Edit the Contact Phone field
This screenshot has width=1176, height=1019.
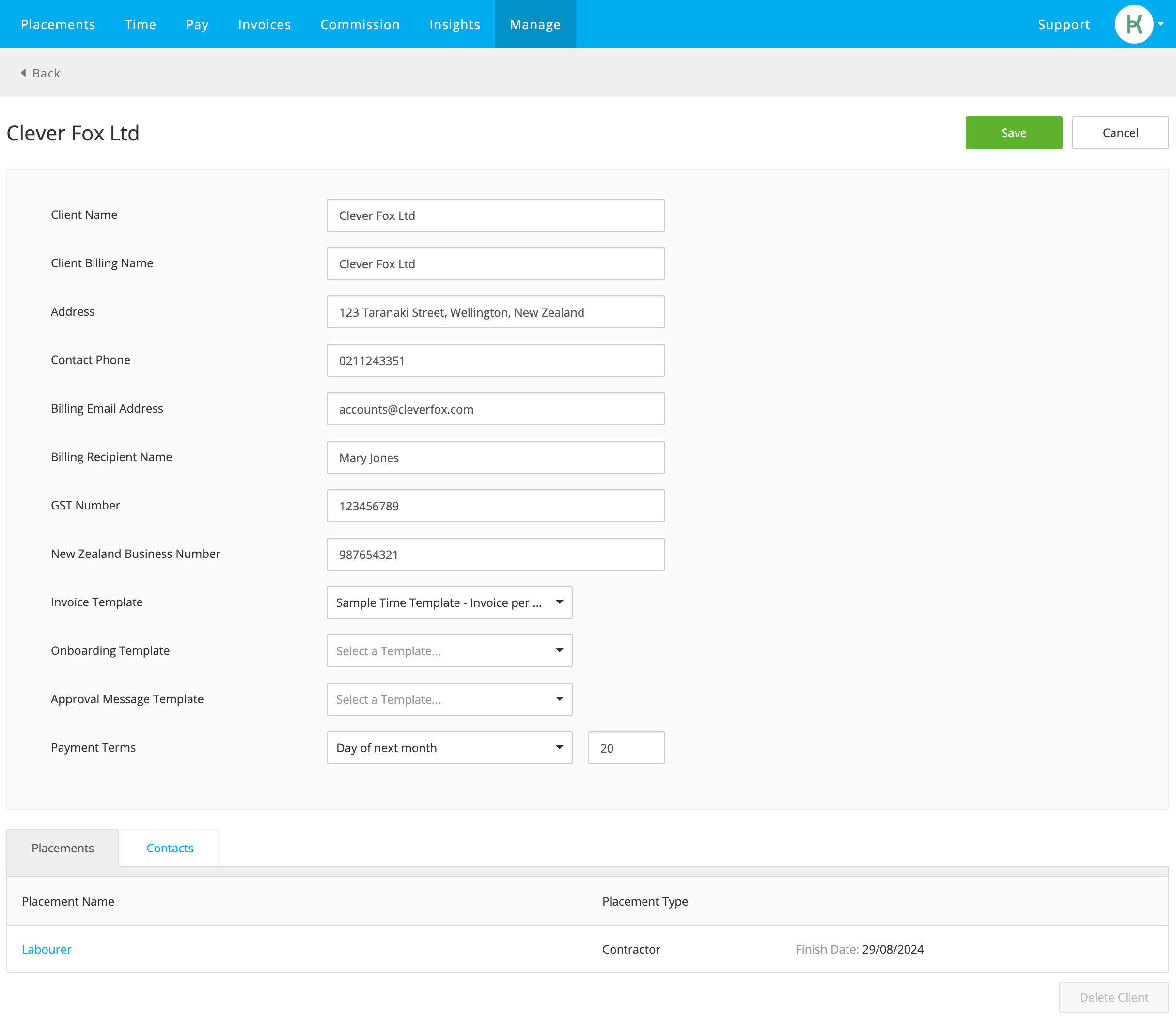click(x=496, y=360)
